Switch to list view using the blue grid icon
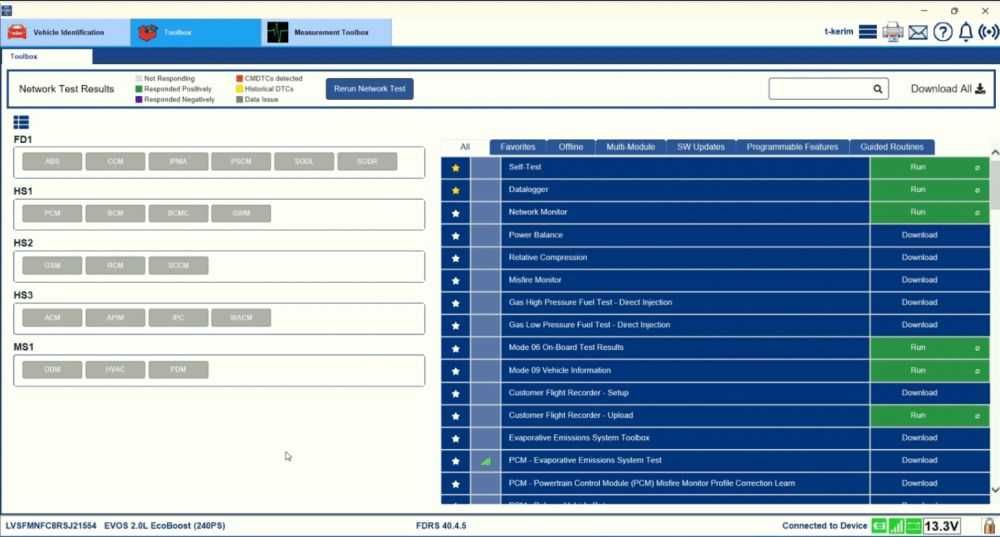Viewport: 1000px width, 537px height. tap(21, 122)
